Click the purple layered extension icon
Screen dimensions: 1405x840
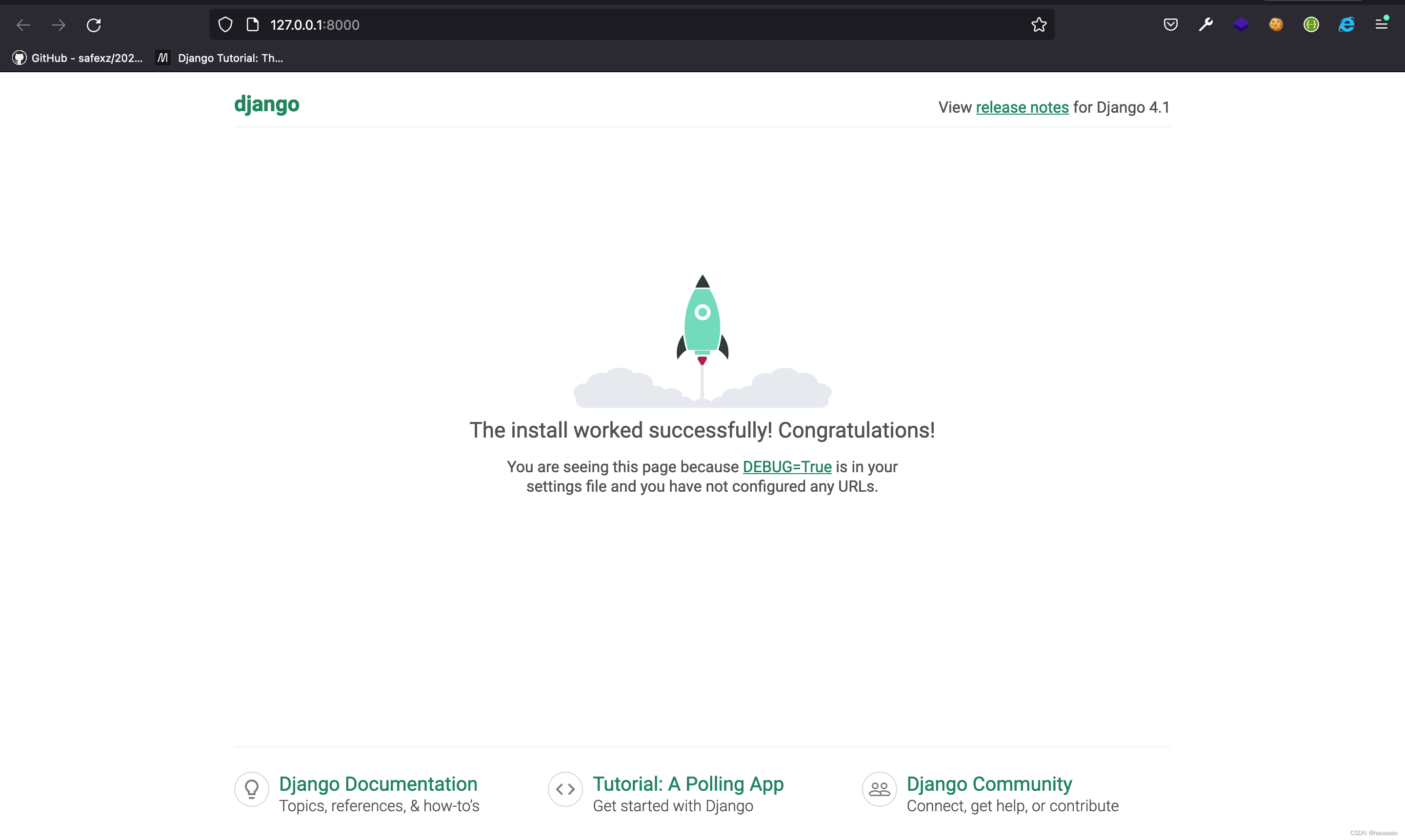(x=1241, y=25)
